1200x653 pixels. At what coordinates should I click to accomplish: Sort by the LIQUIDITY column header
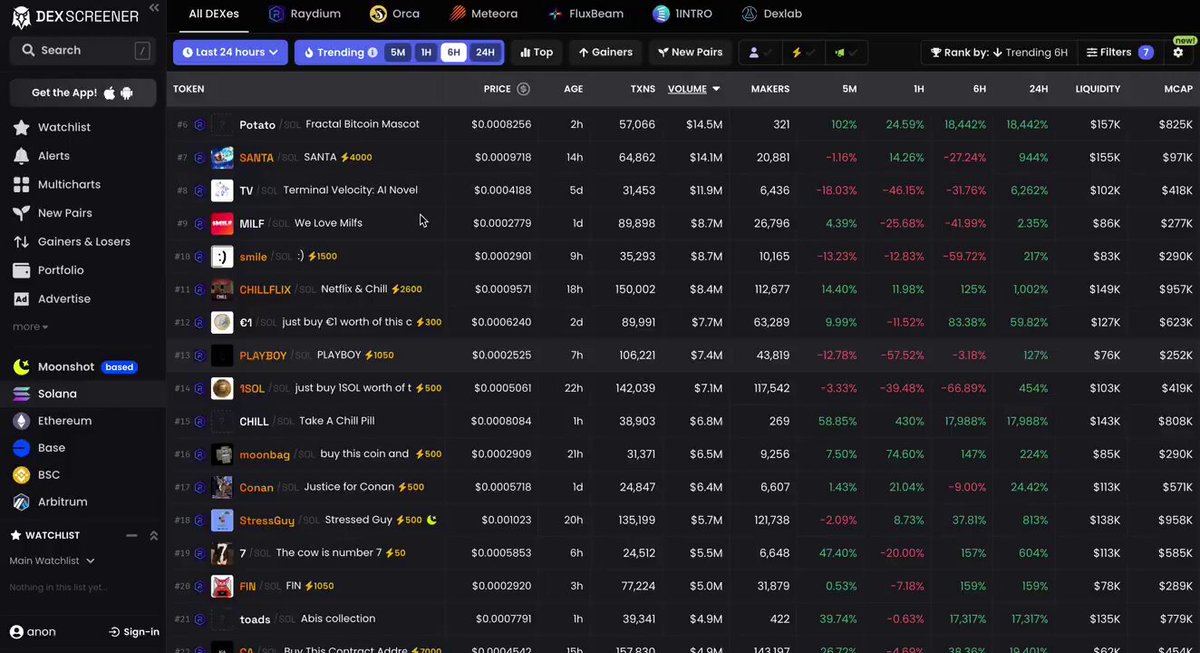[x=1097, y=89]
